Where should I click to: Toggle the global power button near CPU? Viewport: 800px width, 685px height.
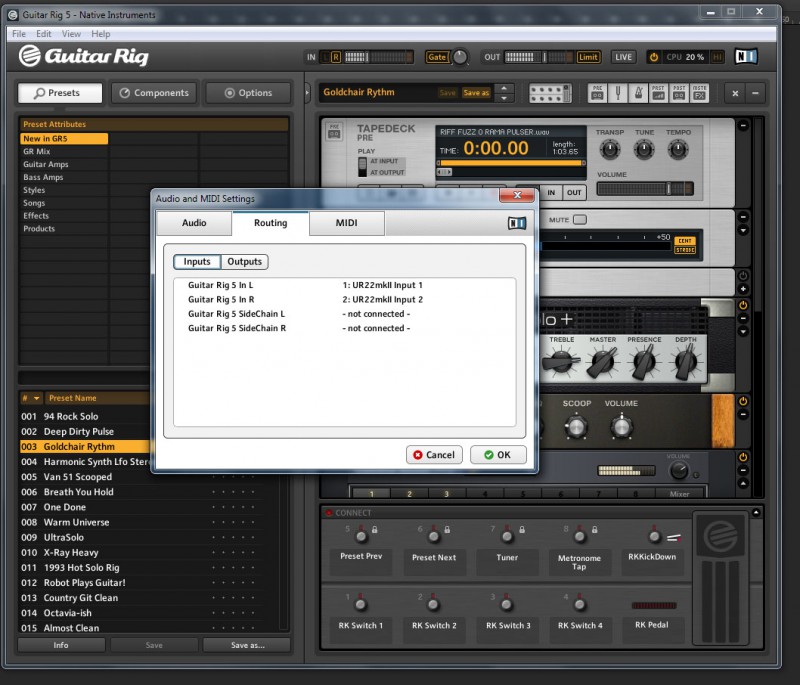tap(654, 57)
